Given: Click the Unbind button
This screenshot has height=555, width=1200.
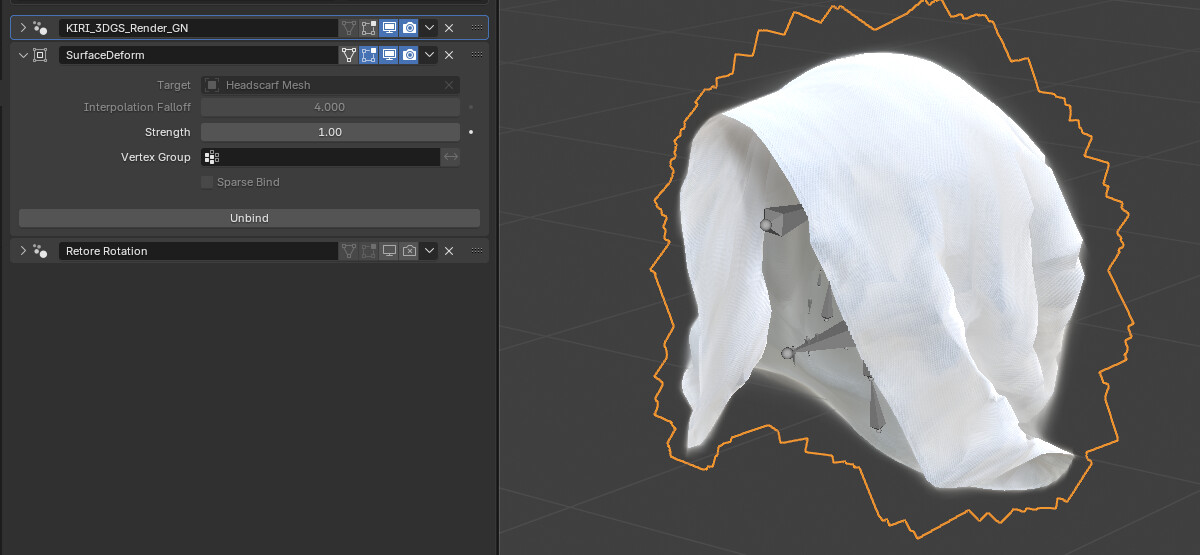Looking at the screenshot, I should (249, 218).
